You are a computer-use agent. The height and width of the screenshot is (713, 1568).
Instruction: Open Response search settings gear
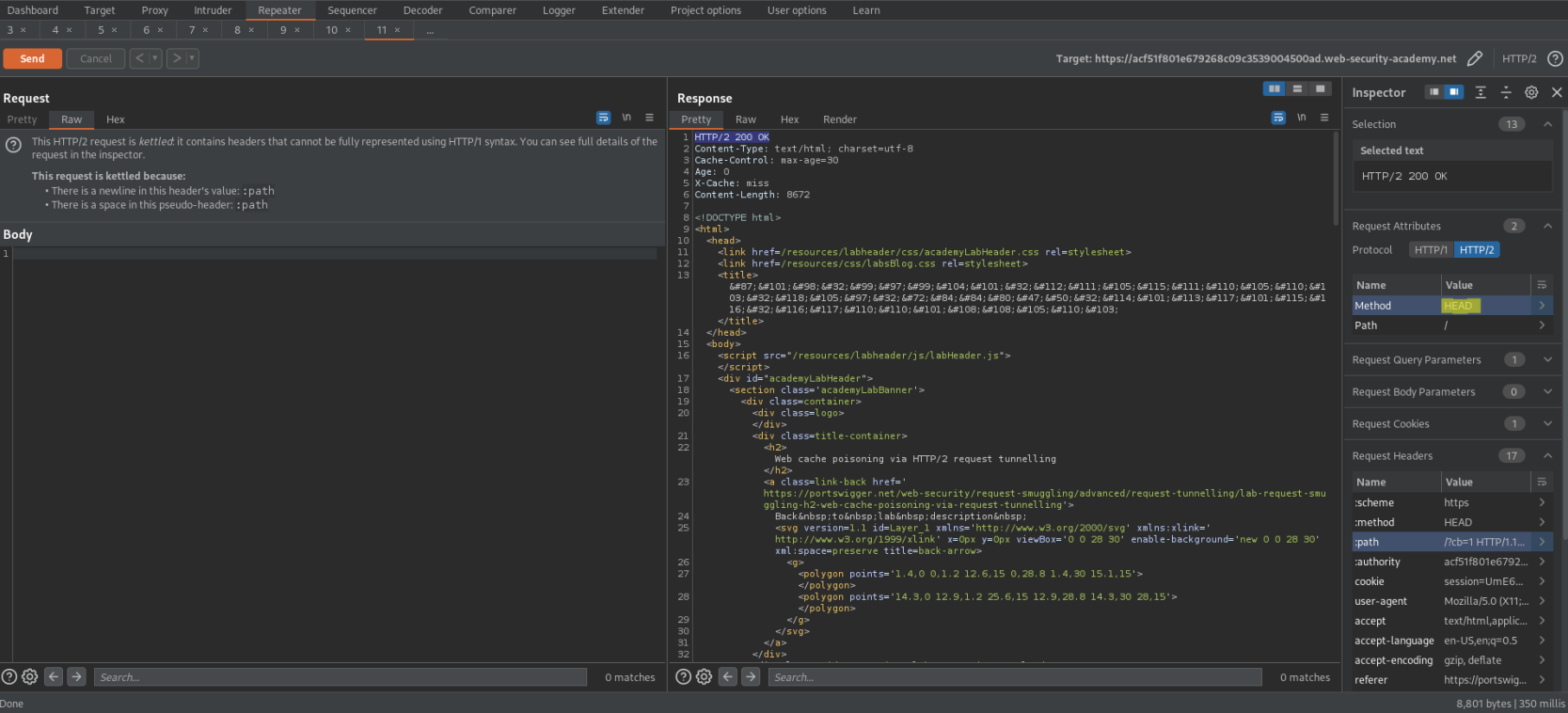704,676
